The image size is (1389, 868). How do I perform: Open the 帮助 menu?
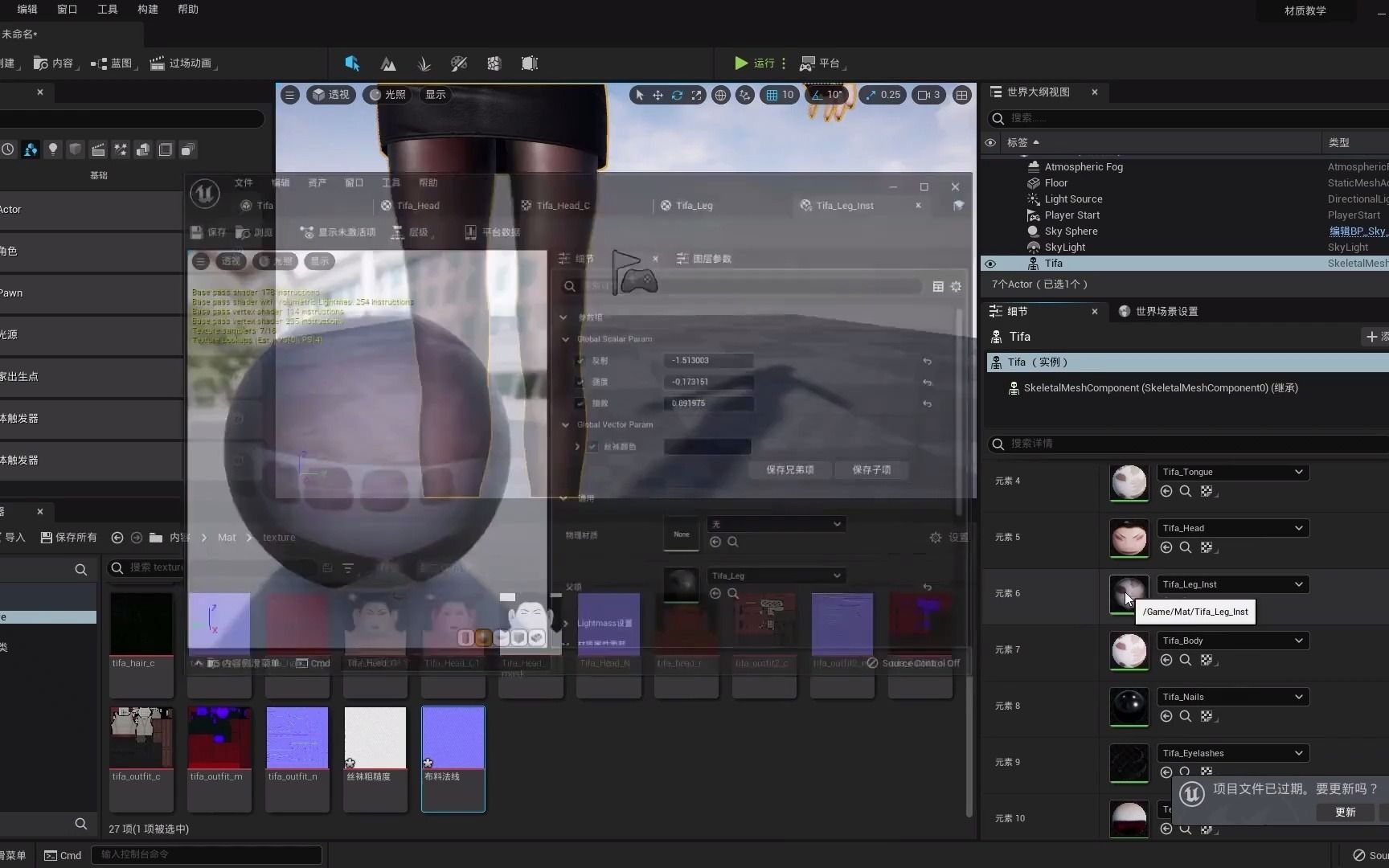click(188, 10)
